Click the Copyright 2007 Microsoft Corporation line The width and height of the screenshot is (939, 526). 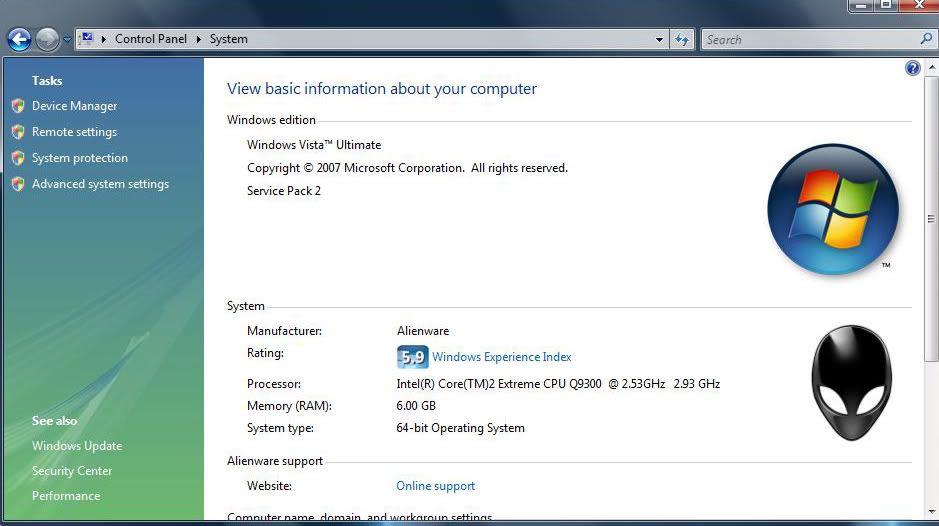tap(407, 168)
